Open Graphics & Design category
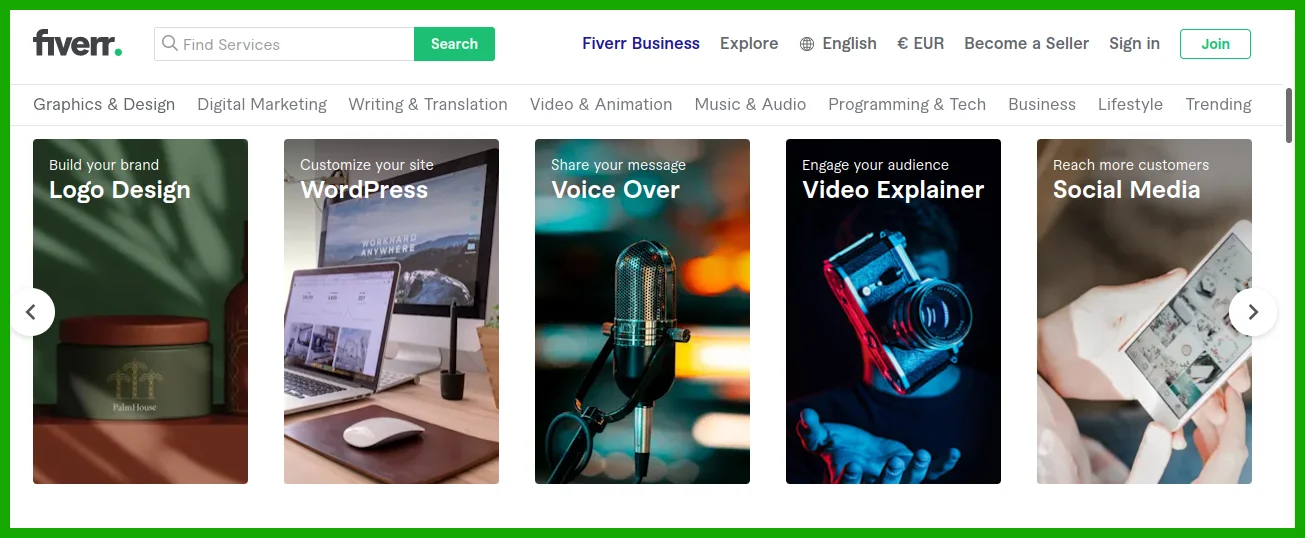Image resolution: width=1305 pixels, height=538 pixels. (x=104, y=104)
